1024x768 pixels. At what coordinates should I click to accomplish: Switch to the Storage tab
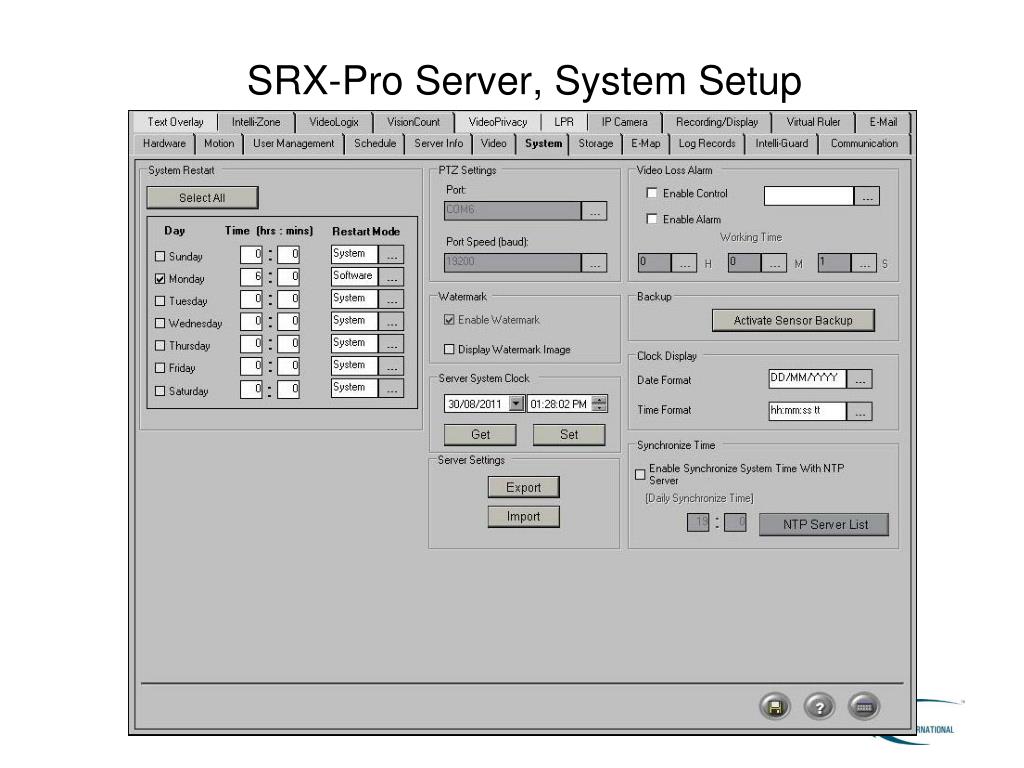click(x=596, y=144)
